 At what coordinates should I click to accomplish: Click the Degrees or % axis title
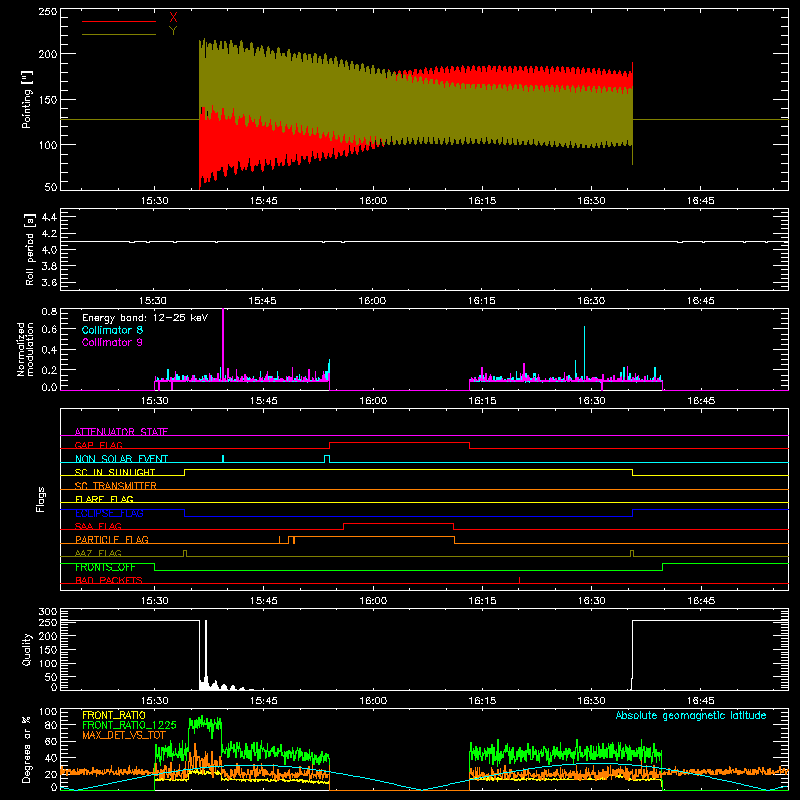[27, 749]
